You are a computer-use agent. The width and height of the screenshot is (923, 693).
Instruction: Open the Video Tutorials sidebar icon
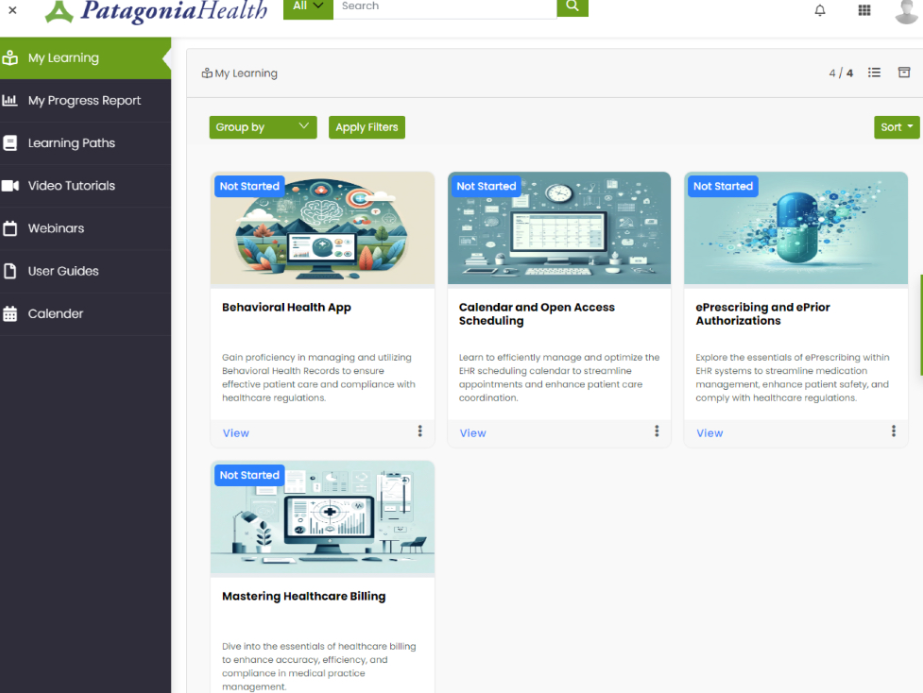(x=16, y=185)
